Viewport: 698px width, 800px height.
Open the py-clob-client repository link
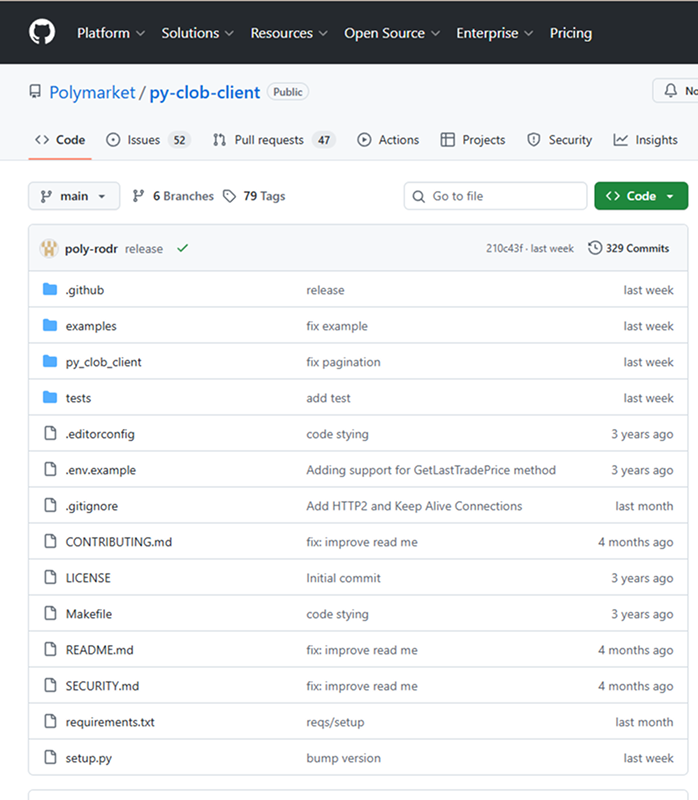pos(205,92)
